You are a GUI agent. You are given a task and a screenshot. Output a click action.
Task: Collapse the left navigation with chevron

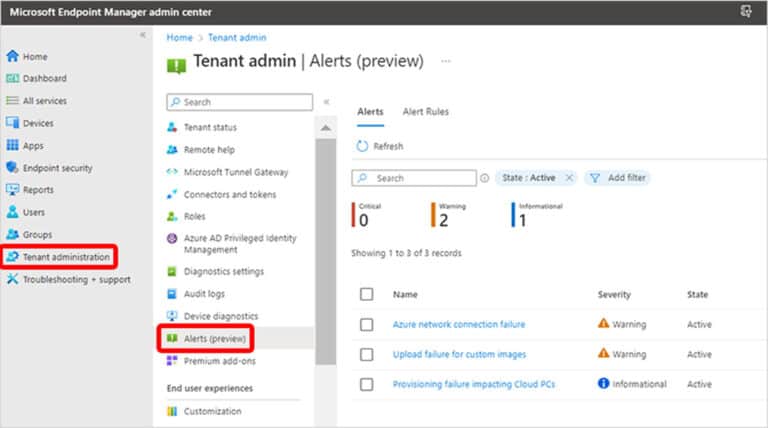(x=143, y=35)
